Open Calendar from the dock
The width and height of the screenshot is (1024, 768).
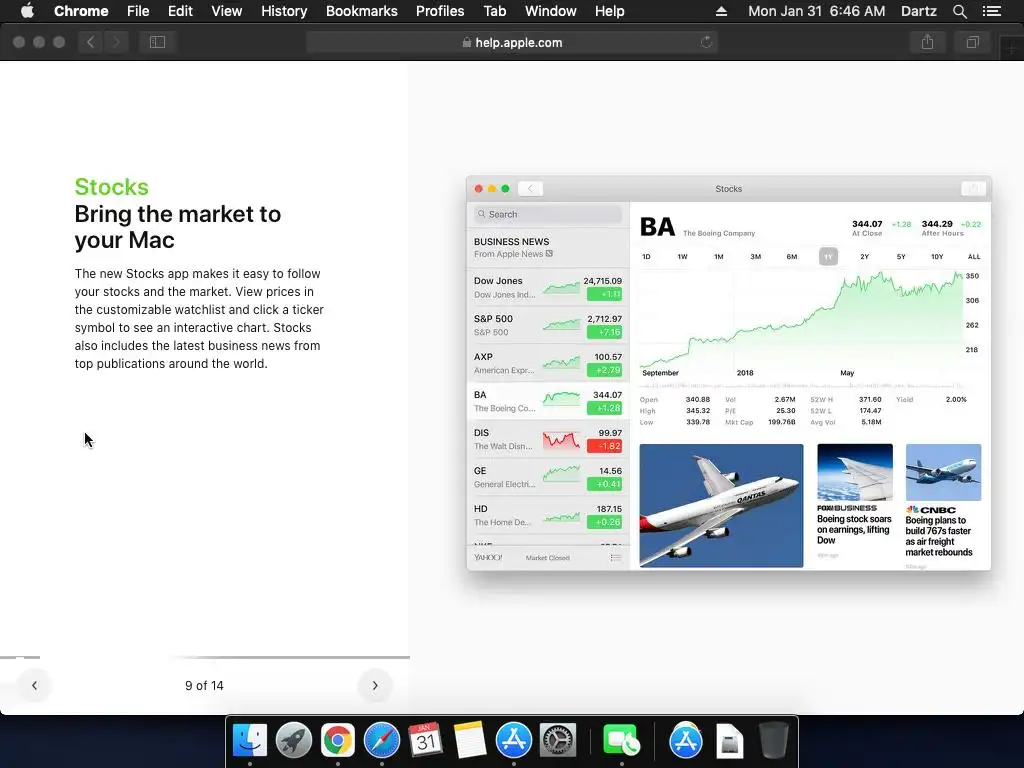426,741
